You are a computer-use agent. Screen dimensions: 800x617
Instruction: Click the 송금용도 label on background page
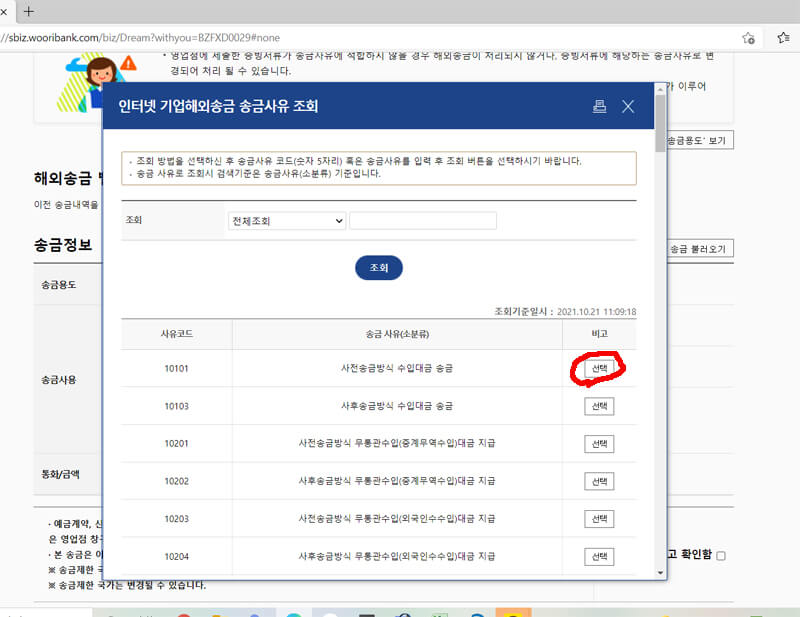[59, 285]
